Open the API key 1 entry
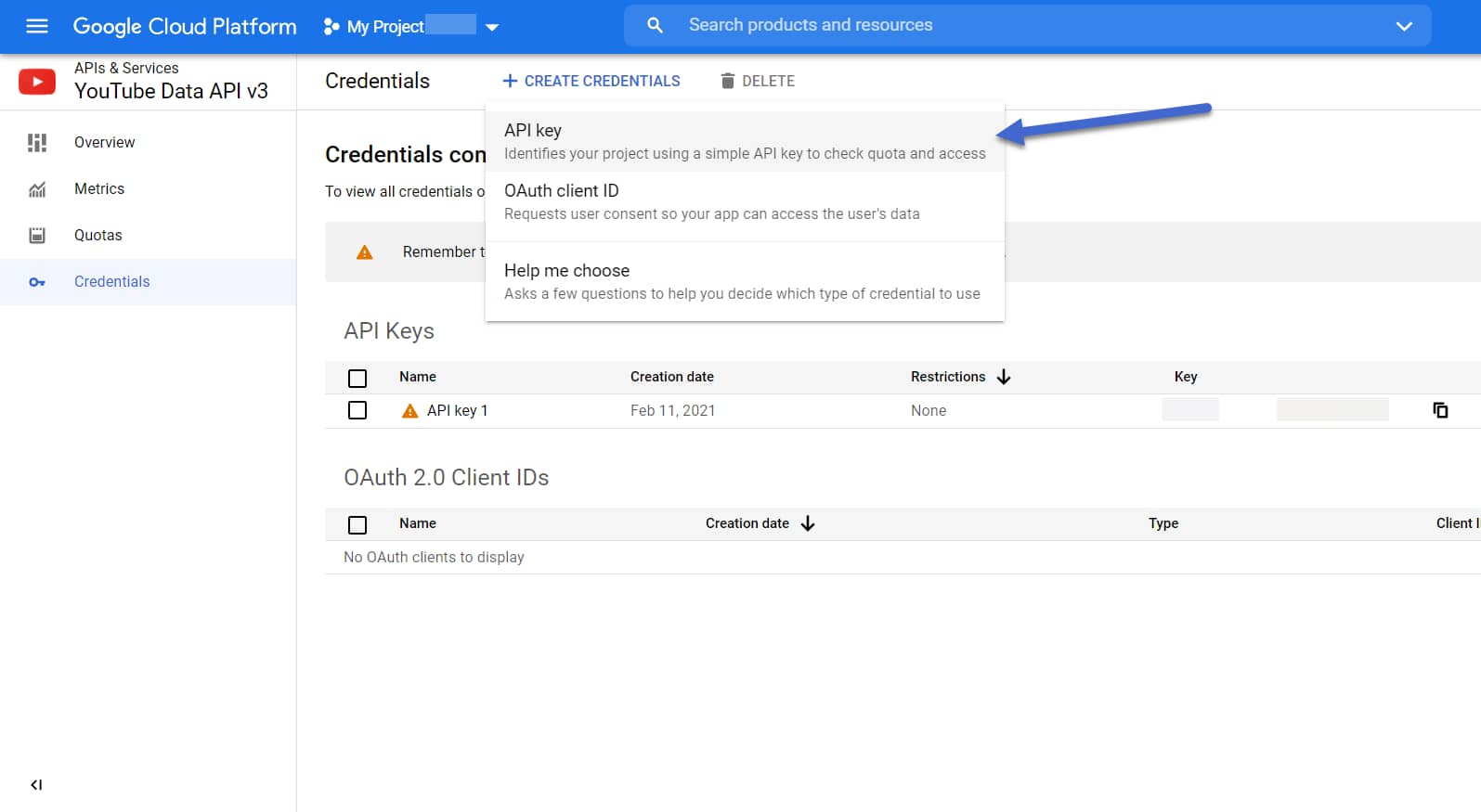 pos(457,410)
